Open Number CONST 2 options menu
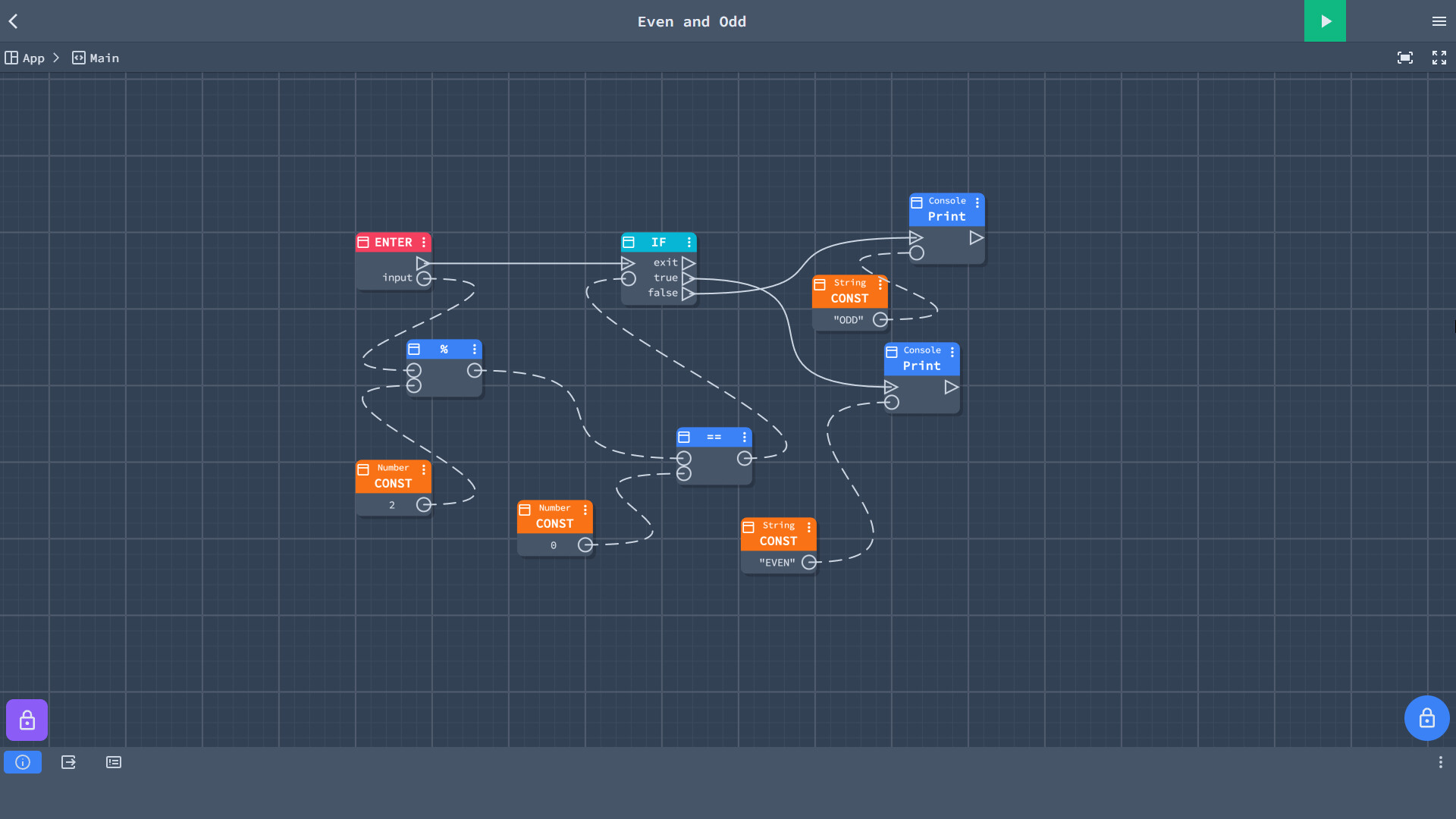This screenshot has height=819, width=1456. [424, 469]
